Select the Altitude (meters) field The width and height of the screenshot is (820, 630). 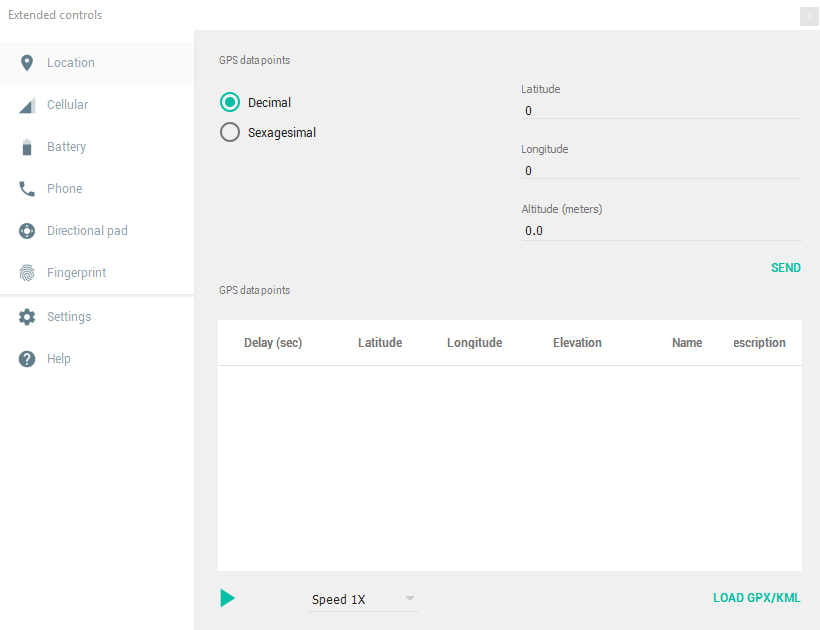click(660, 231)
